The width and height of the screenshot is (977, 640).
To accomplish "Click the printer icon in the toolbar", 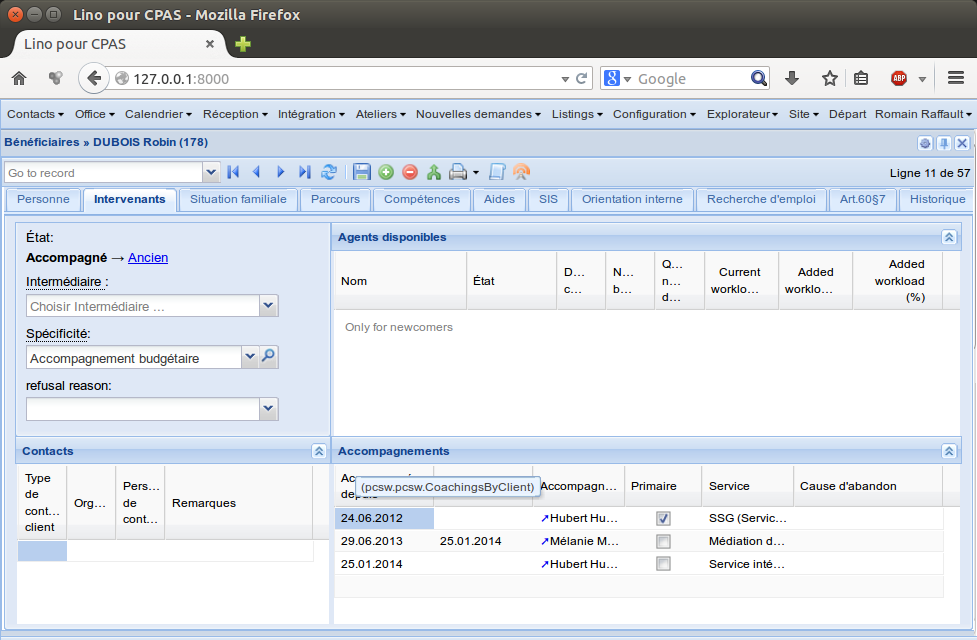I will [458, 172].
